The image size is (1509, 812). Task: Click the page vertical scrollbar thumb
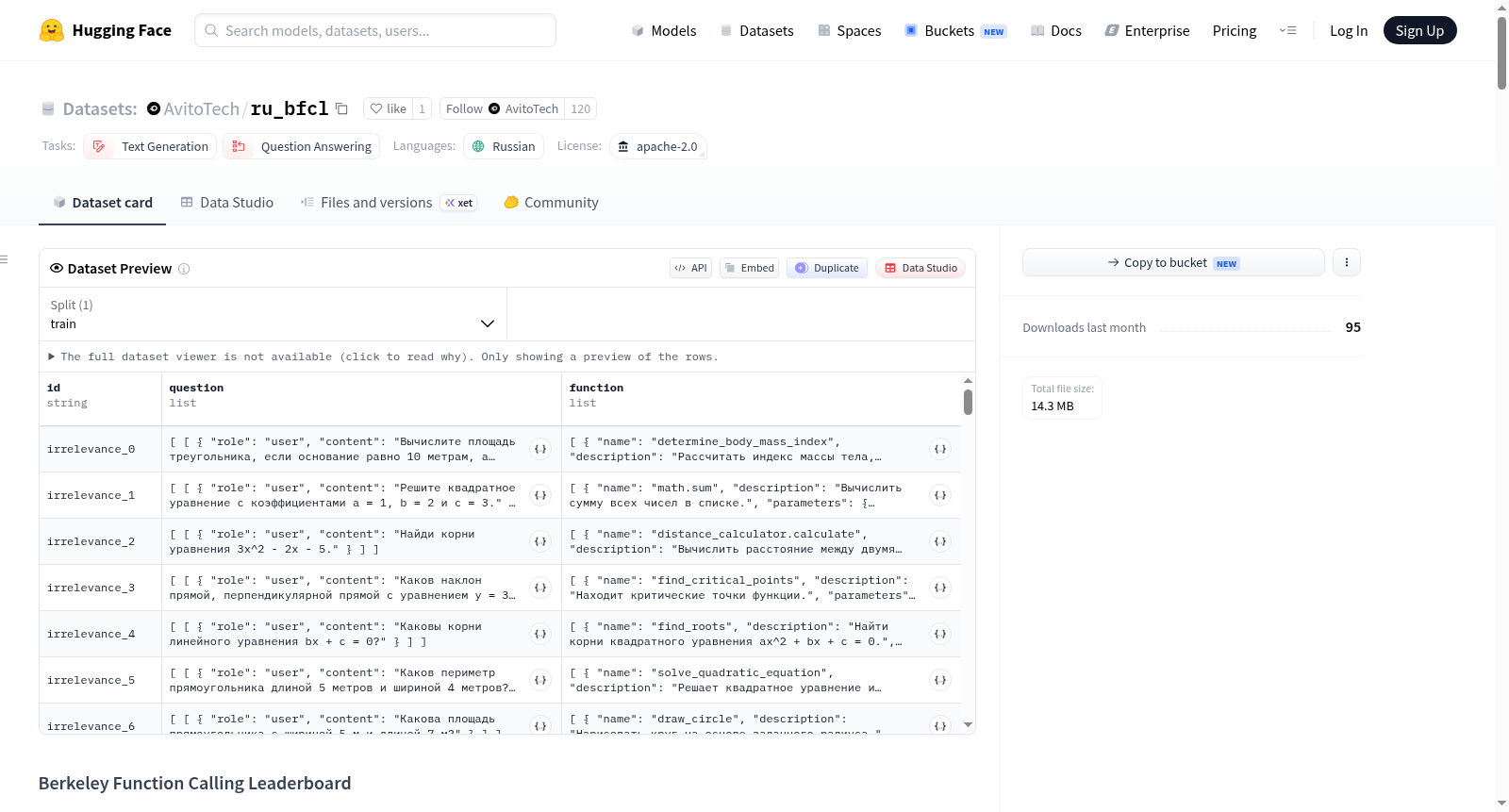1501,53
